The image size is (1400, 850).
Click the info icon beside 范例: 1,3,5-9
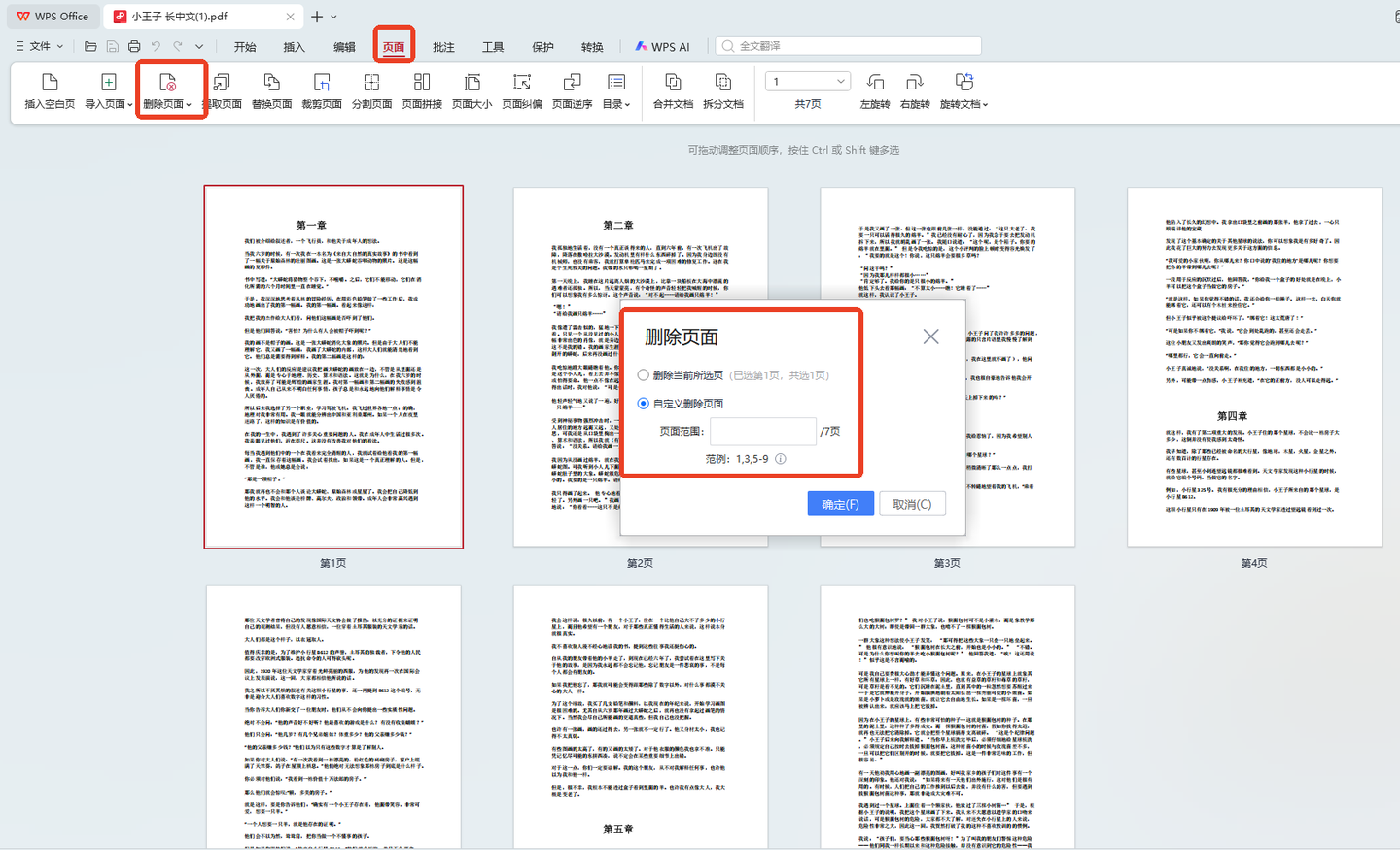pyautogui.click(x=781, y=459)
